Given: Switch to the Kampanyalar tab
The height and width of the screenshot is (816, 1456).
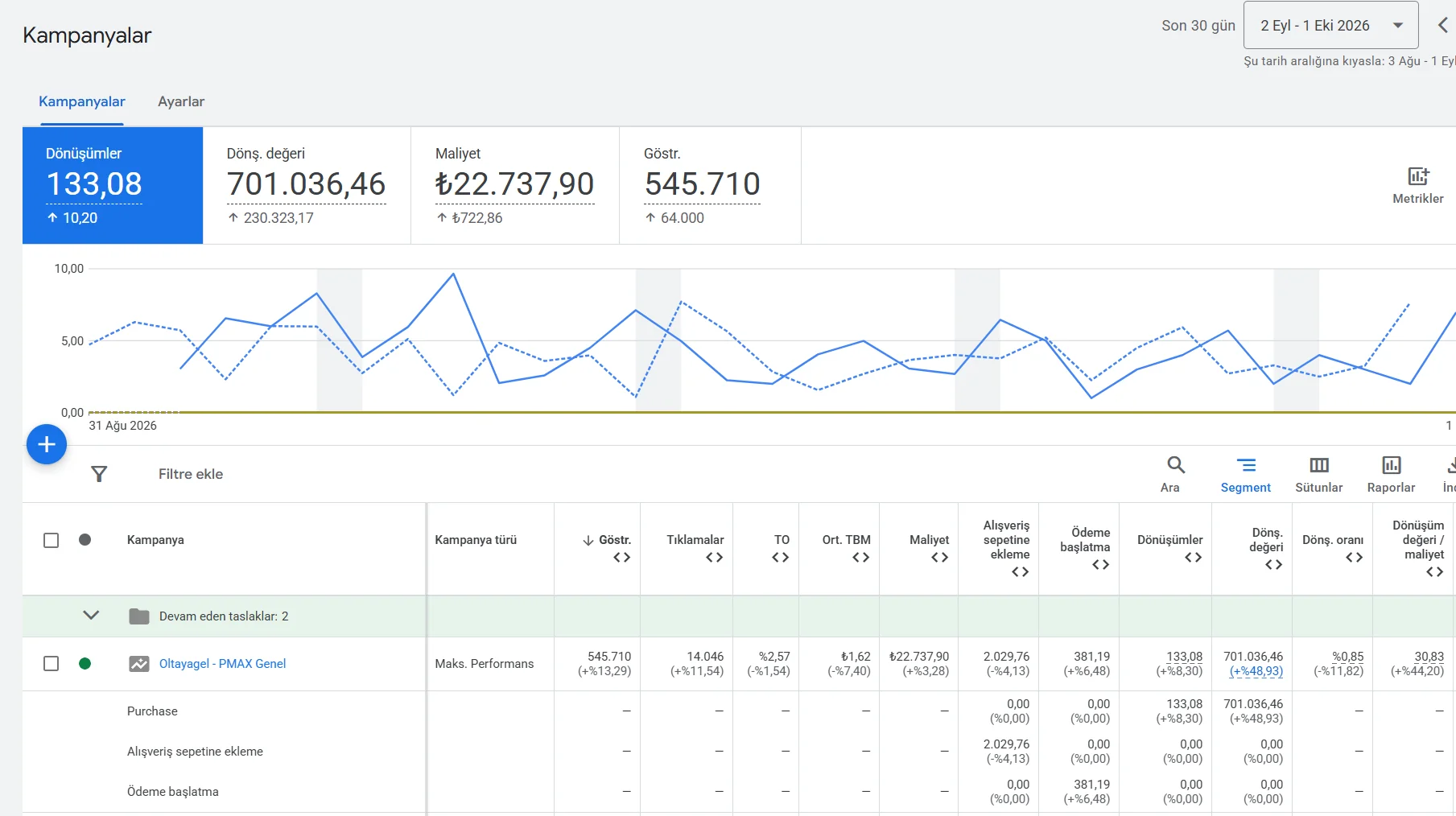Looking at the screenshot, I should tap(82, 101).
